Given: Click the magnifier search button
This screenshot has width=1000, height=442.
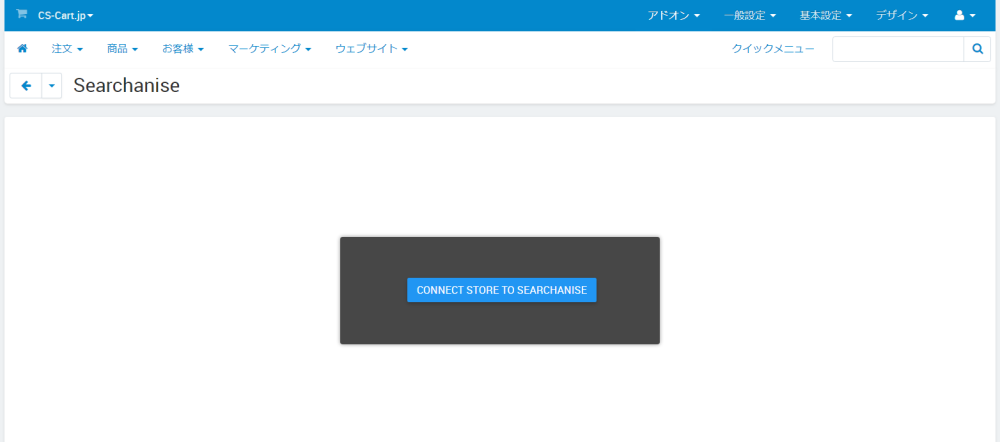Looking at the screenshot, I should point(977,48).
